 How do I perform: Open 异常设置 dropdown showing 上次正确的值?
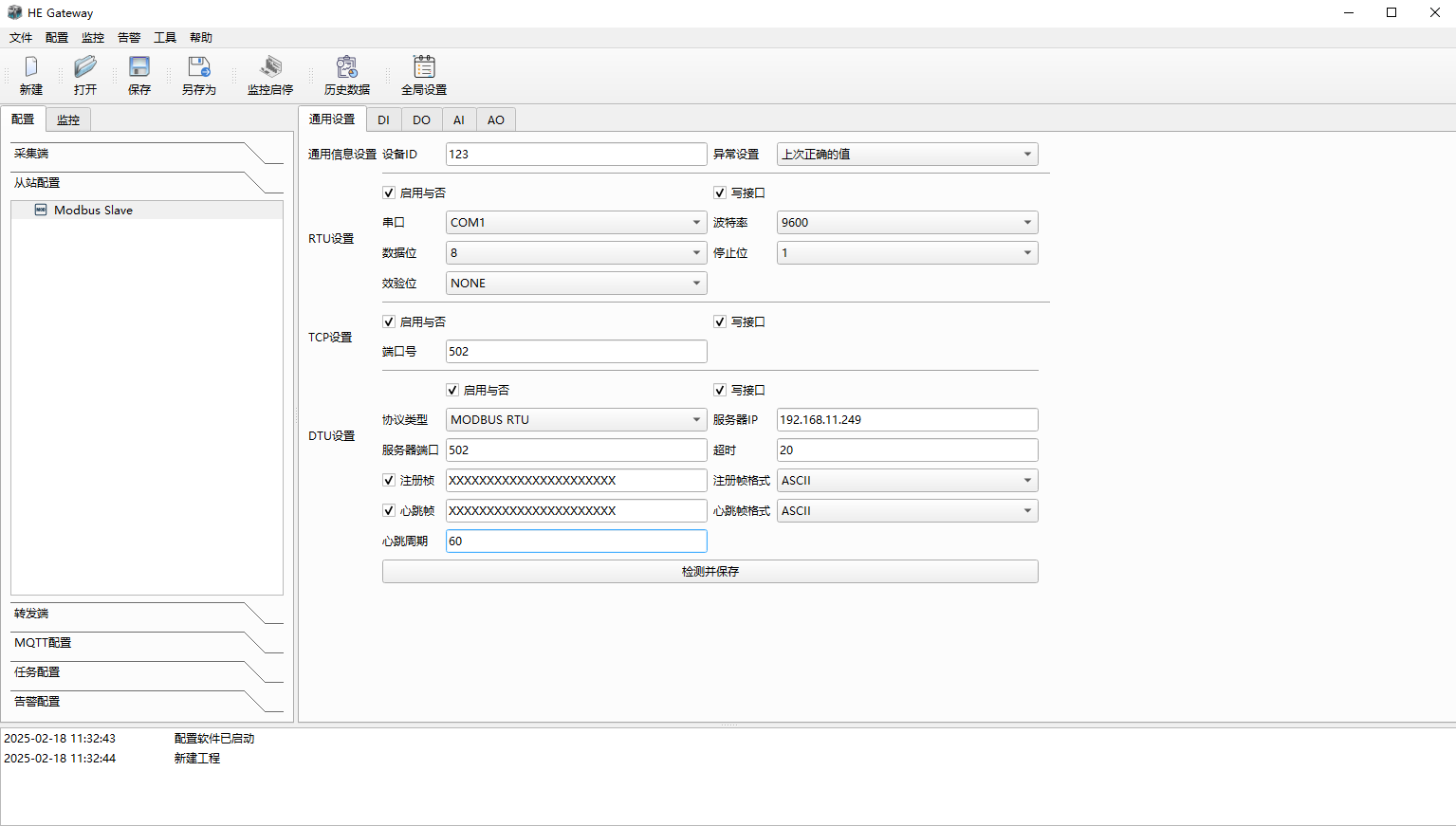point(908,154)
